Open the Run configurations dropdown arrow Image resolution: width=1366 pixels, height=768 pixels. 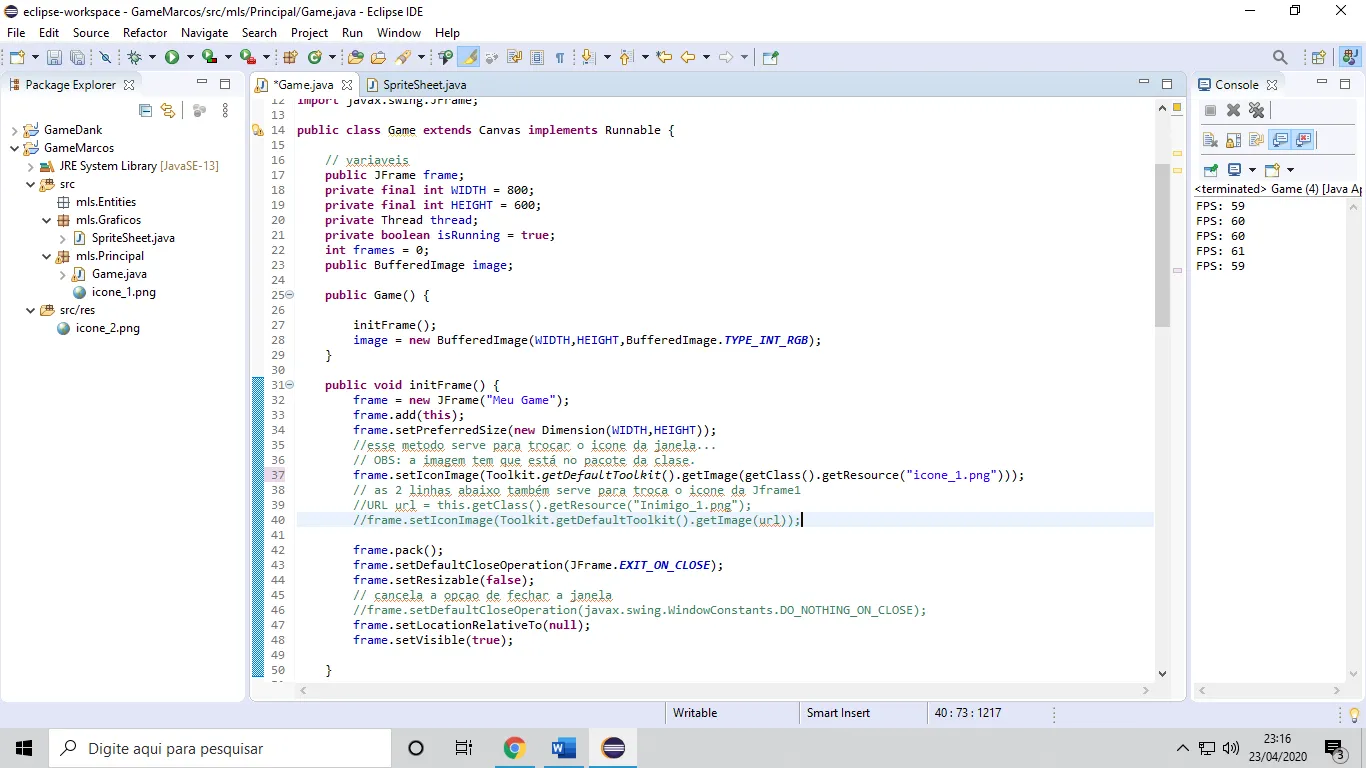coord(190,57)
